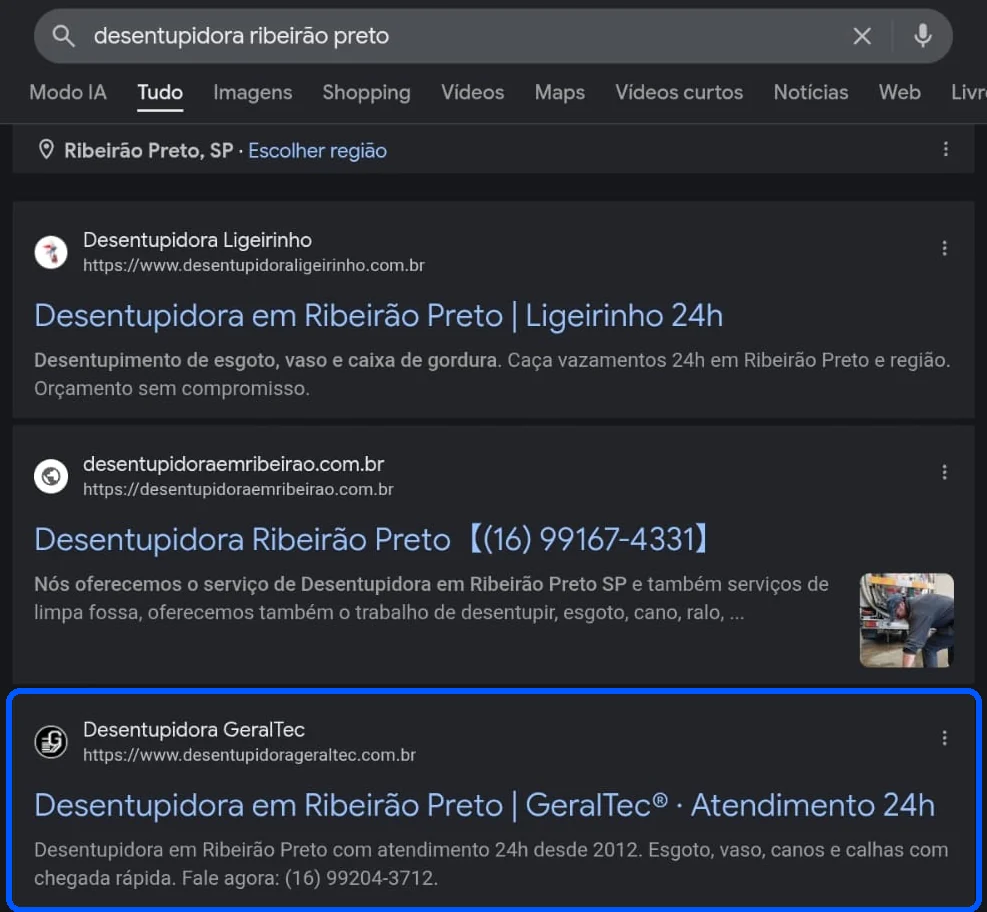The image size is (987, 912).
Task: Click the Desentupidora Ligeirinho site name
Action: click(x=198, y=240)
